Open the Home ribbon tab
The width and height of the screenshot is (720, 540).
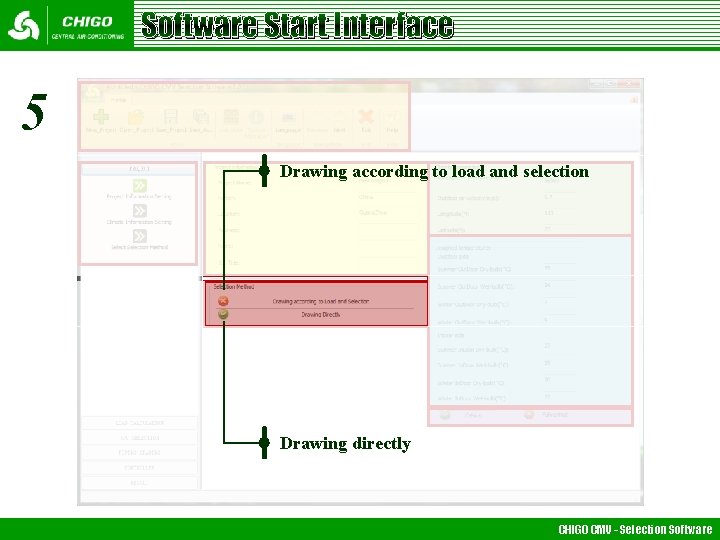click(118, 100)
